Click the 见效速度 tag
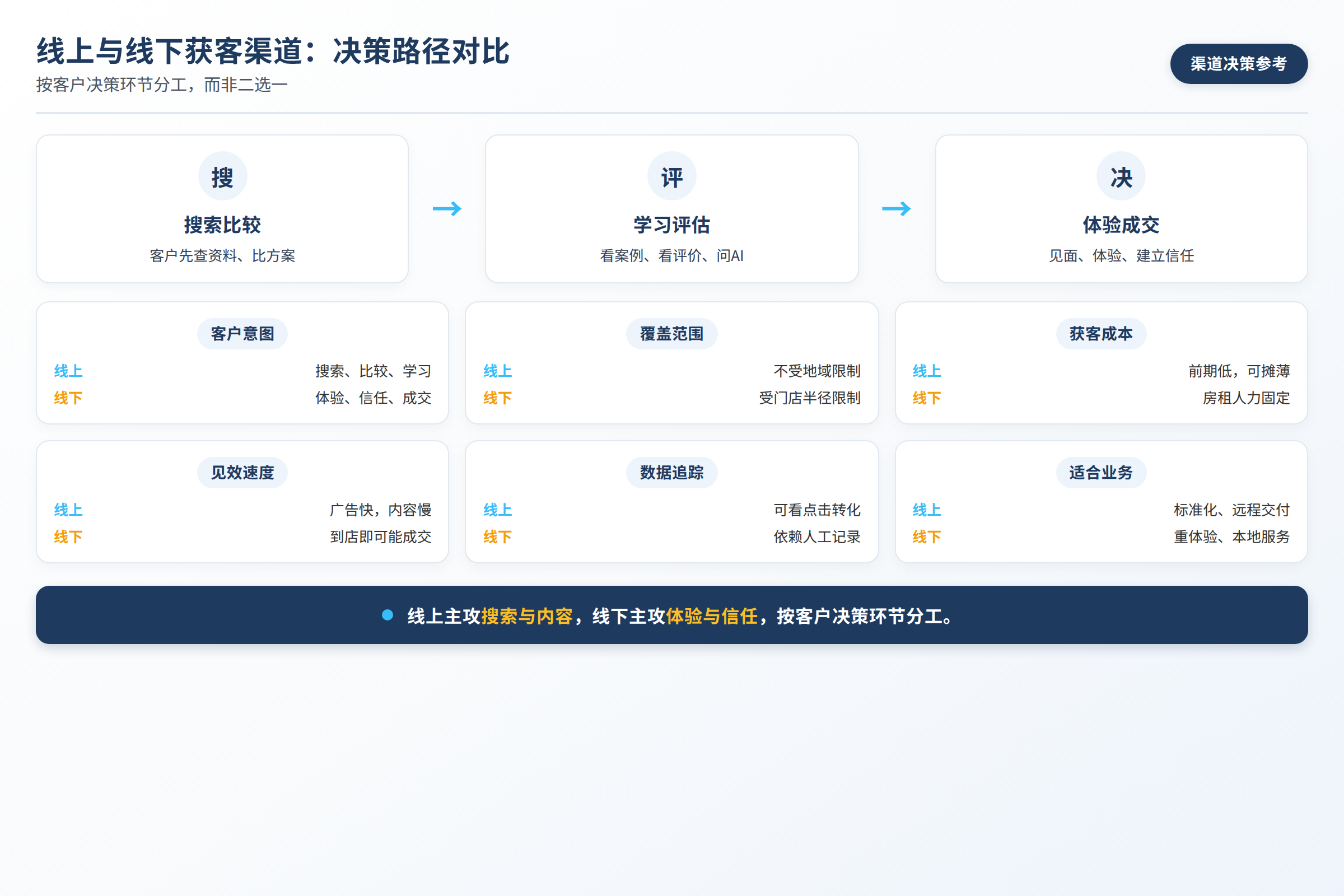The width and height of the screenshot is (1344, 896). tap(242, 473)
